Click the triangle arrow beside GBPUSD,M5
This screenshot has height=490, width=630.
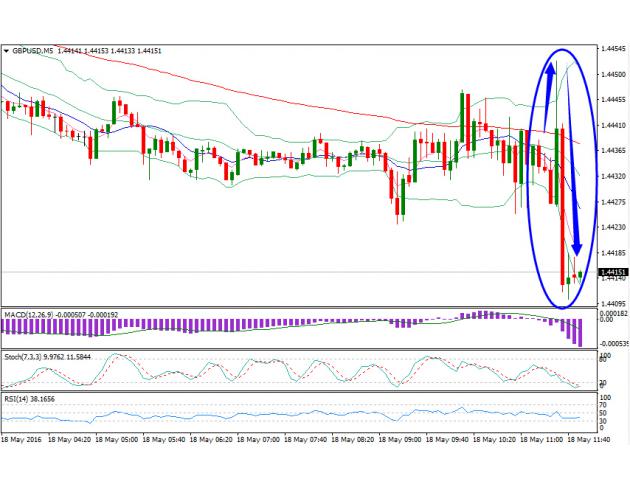(x=6, y=50)
